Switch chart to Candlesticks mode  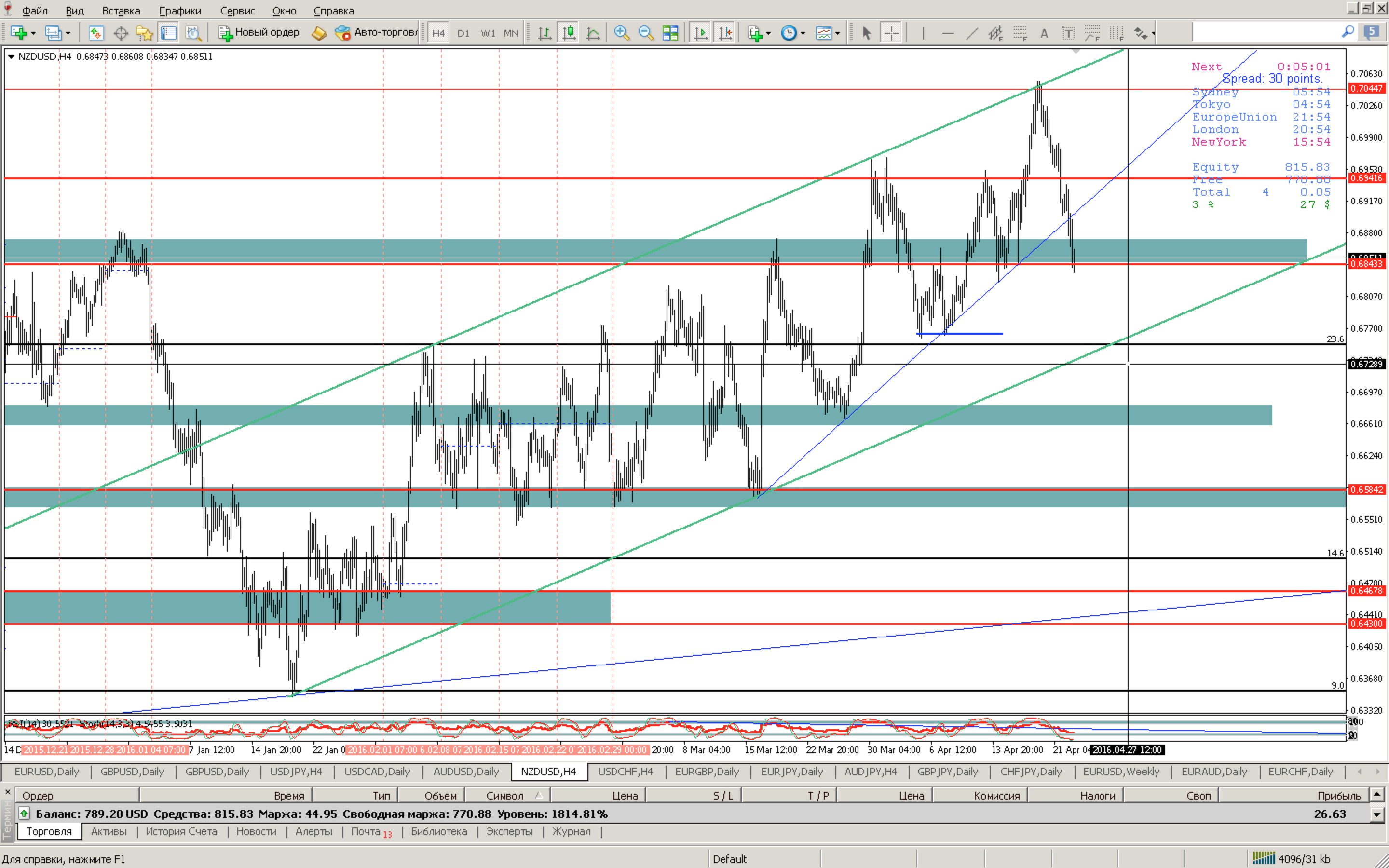pyautogui.click(x=569, y=33)
